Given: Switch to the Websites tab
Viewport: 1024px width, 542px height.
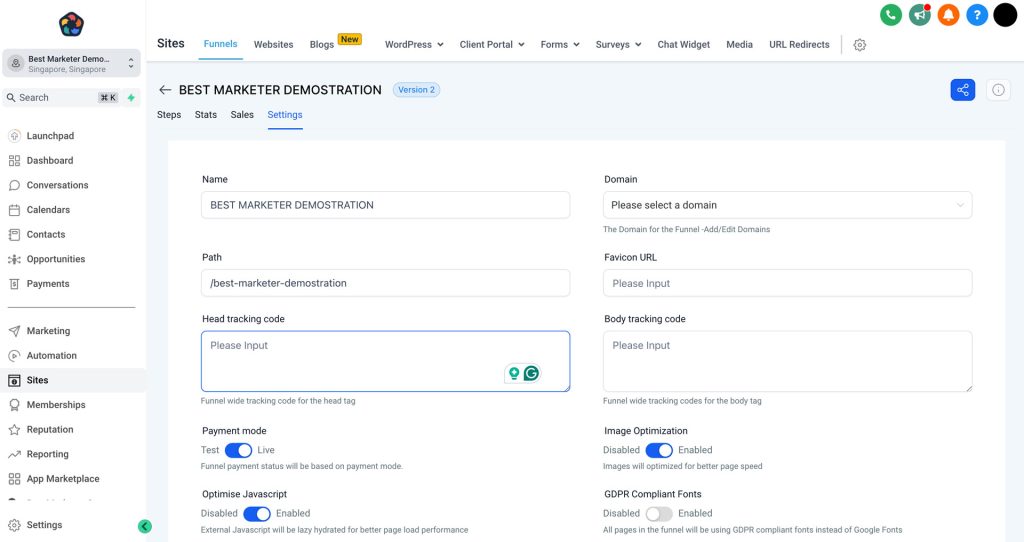Looking at the screenshot, I should pos(274,44).
